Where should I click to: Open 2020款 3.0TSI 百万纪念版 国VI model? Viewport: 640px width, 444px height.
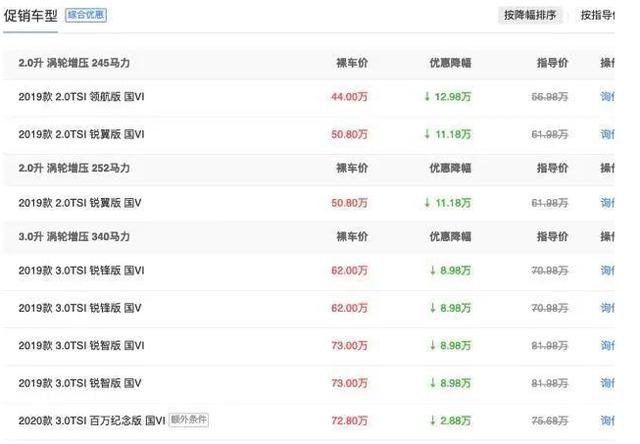[92, 421]
